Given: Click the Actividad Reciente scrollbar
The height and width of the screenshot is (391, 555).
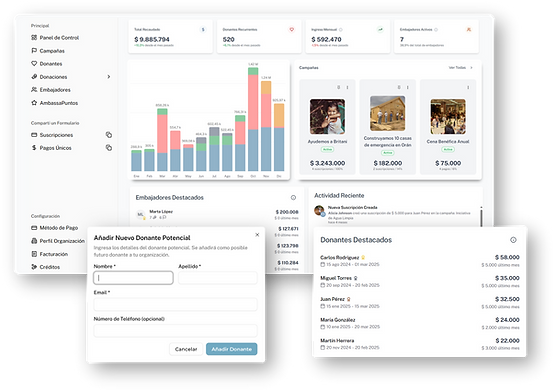Looking at the screenshot, I should click(x=481, y=217).
